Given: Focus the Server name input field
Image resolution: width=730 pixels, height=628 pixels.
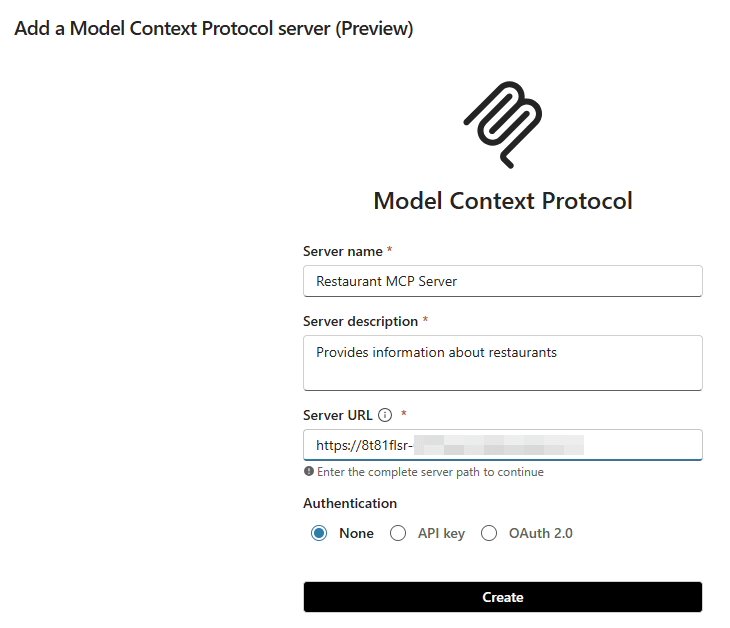Looking at the screenshot, I should 502,281.
